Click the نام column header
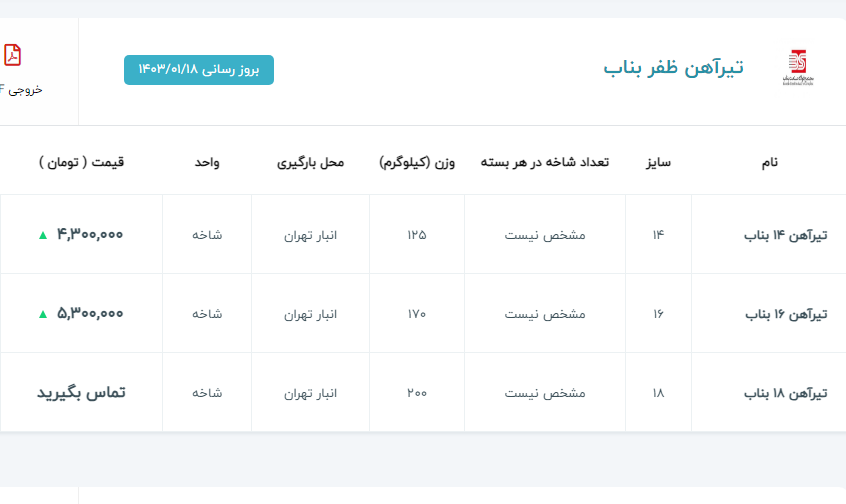This screenshot has height=504, width=846. tap(769, 162)
